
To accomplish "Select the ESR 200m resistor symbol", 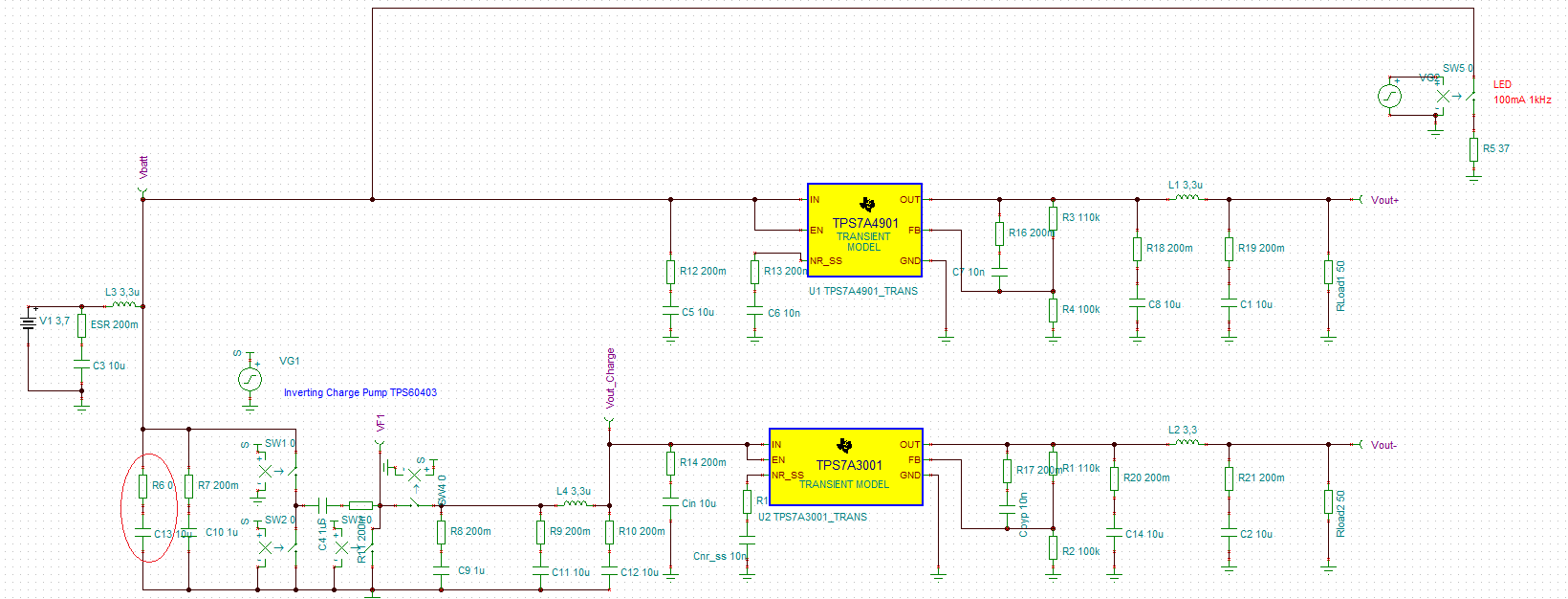I will tap(82, 325).
